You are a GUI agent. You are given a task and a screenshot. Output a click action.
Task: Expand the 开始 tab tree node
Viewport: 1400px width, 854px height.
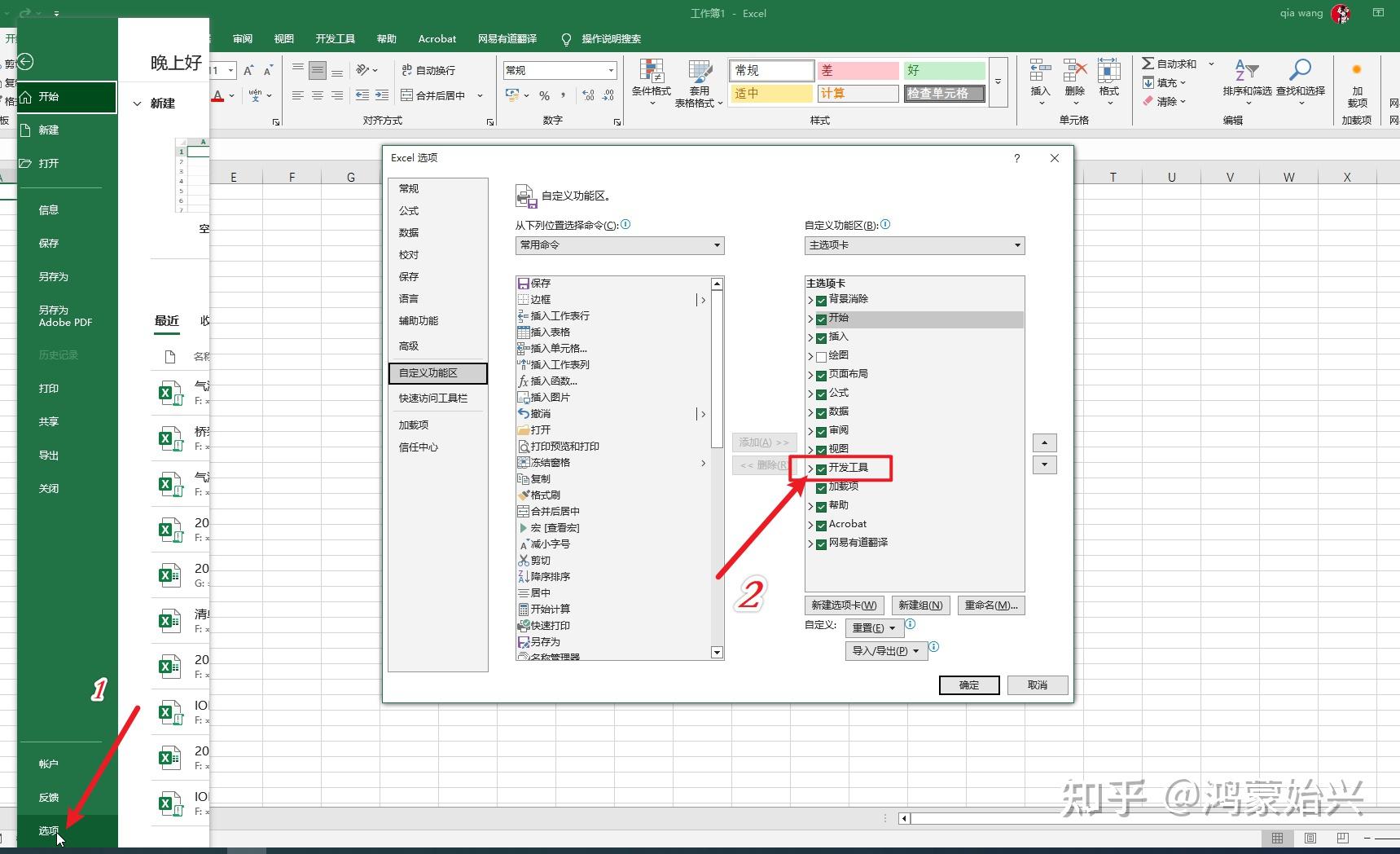click(x=810, y=319)
